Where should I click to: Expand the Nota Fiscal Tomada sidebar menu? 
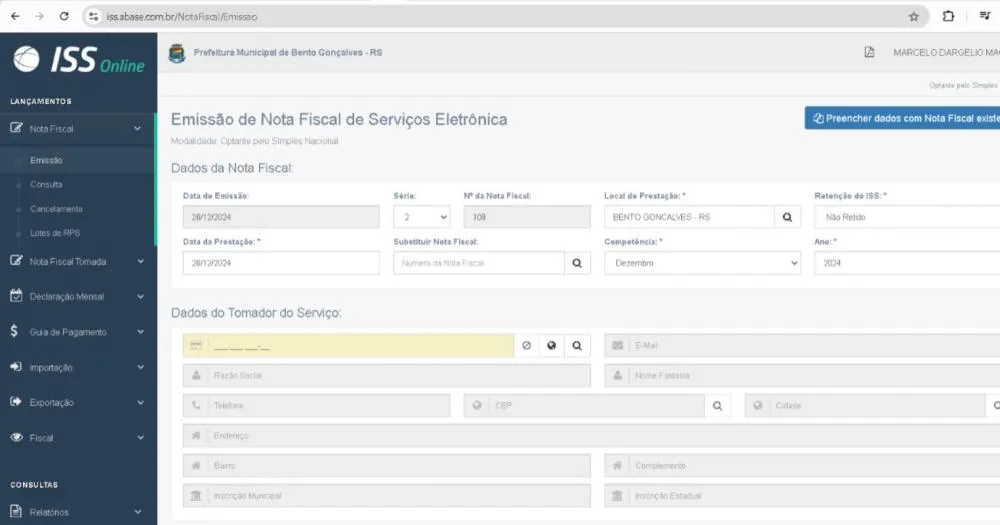point(77,262)
